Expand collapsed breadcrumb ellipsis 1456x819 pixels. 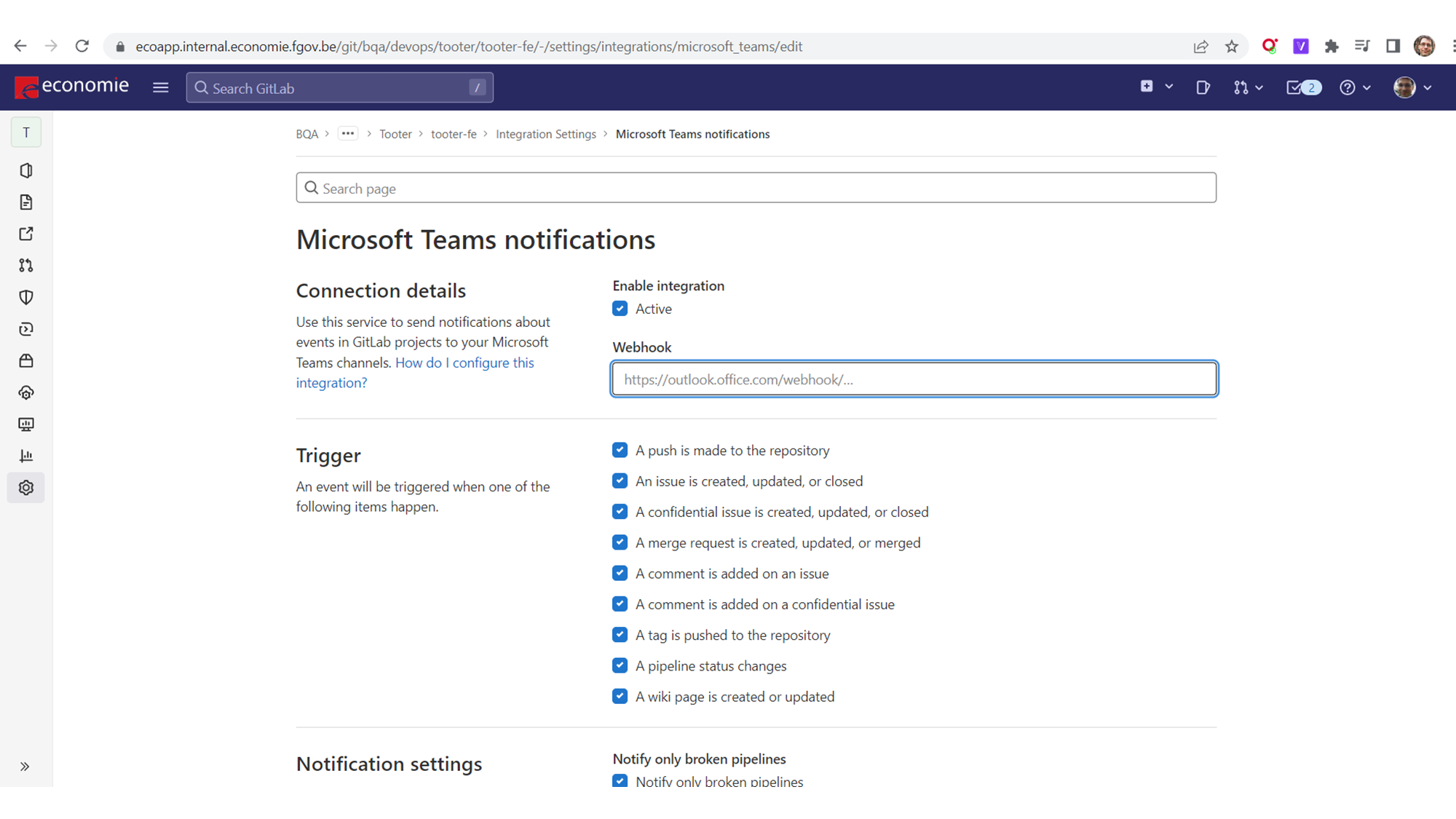(348, 134)
